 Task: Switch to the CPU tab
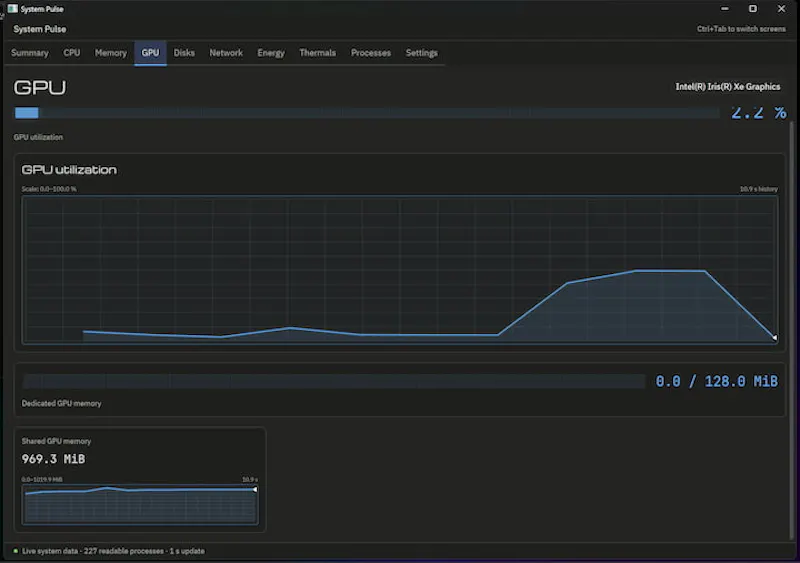71,53
